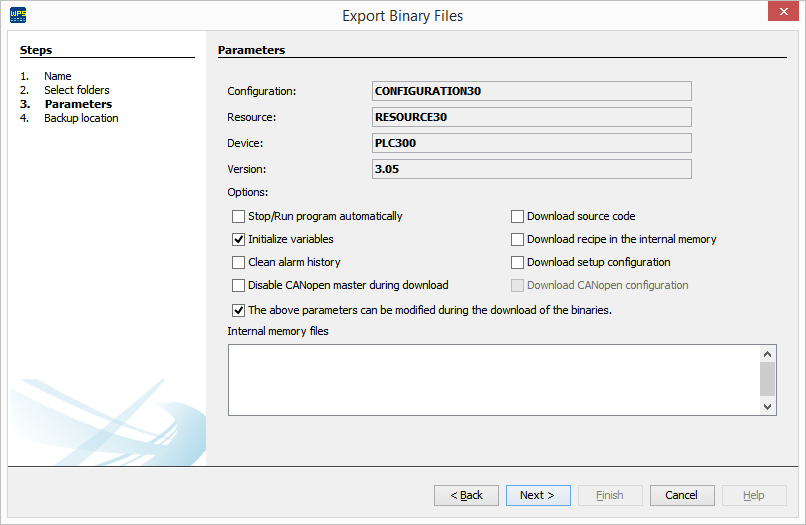Click the Resource field RESOURCE30
The image size is (806, 525).
pyautogui.click(x=531, y=117)
